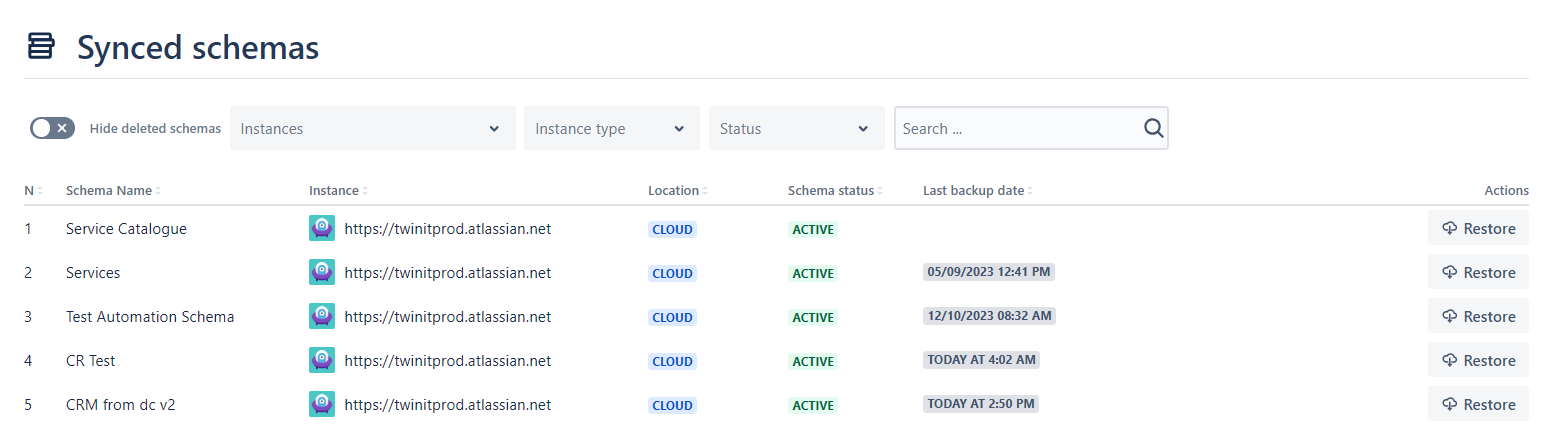Restore the Services schema
Viewport: 1552px width, 430px height.
click(1478, 272)
